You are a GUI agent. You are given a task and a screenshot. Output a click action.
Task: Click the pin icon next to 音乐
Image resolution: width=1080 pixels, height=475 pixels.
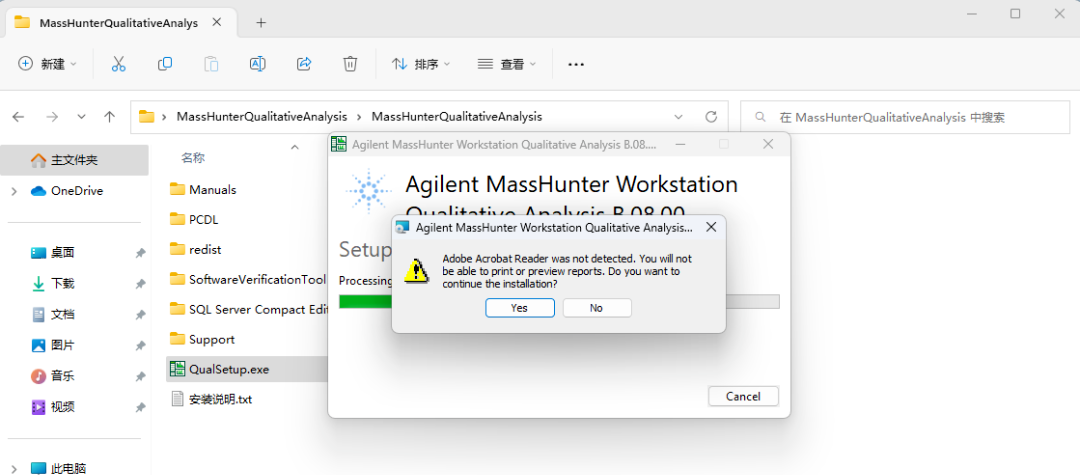click(141, 376)
